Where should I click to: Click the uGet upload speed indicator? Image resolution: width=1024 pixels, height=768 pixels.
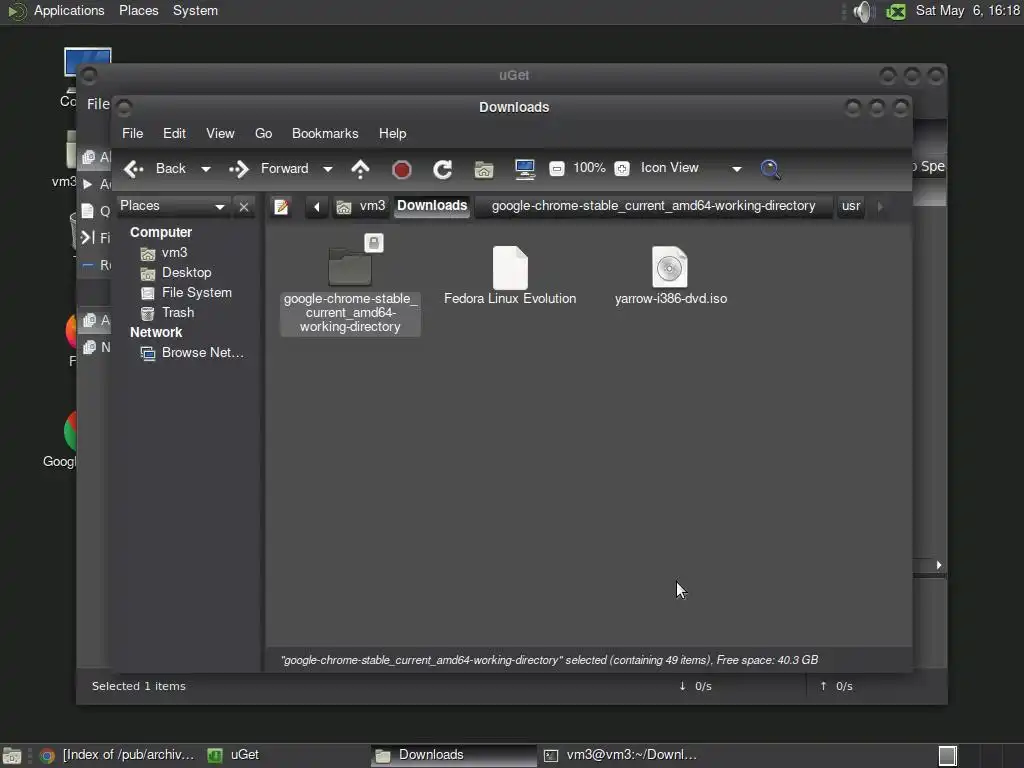(836, 687)
